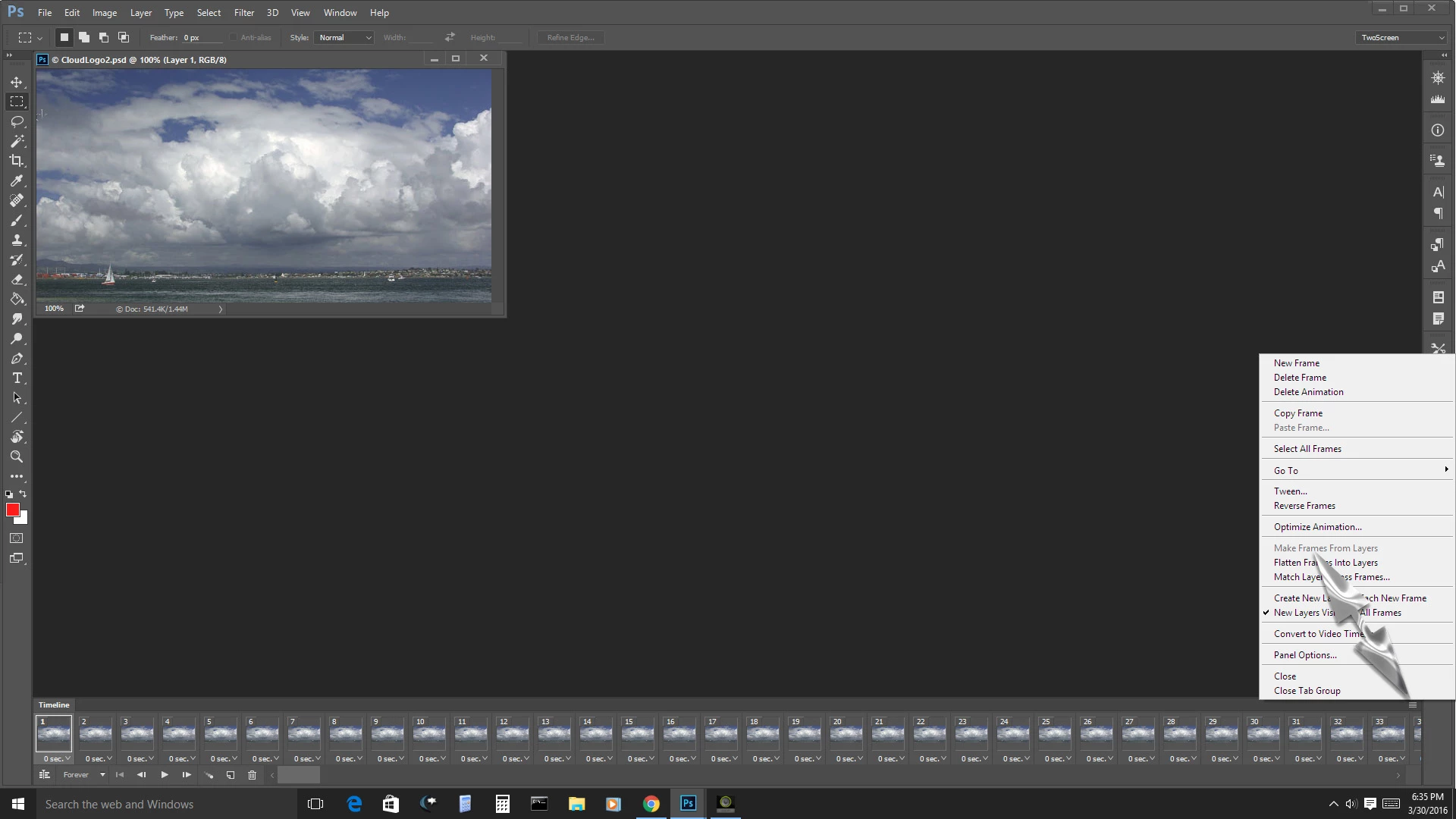The width and height of the screenshot is (1456, 819).
Task: Open the Filter menu
Action: (x=243, y=13)
